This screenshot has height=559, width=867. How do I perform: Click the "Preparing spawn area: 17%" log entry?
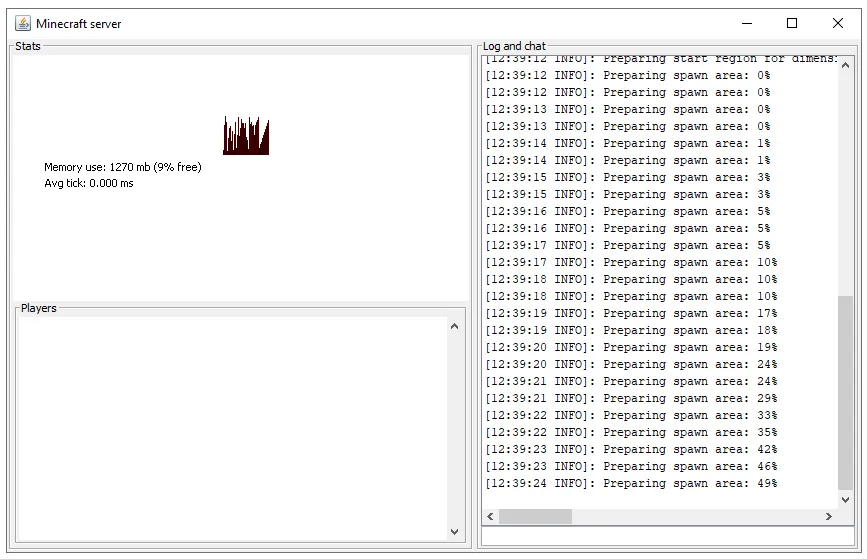tap(631, 314)
